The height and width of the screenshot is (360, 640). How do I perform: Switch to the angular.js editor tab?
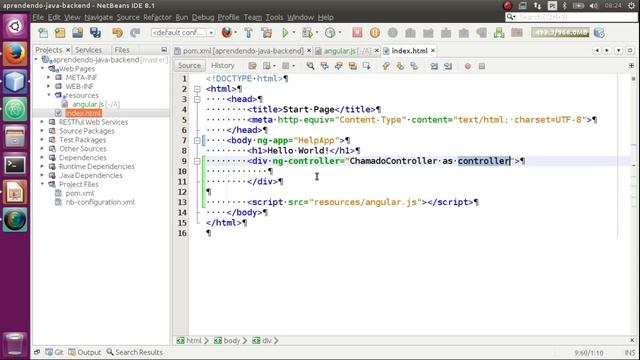tap(347, 51)
